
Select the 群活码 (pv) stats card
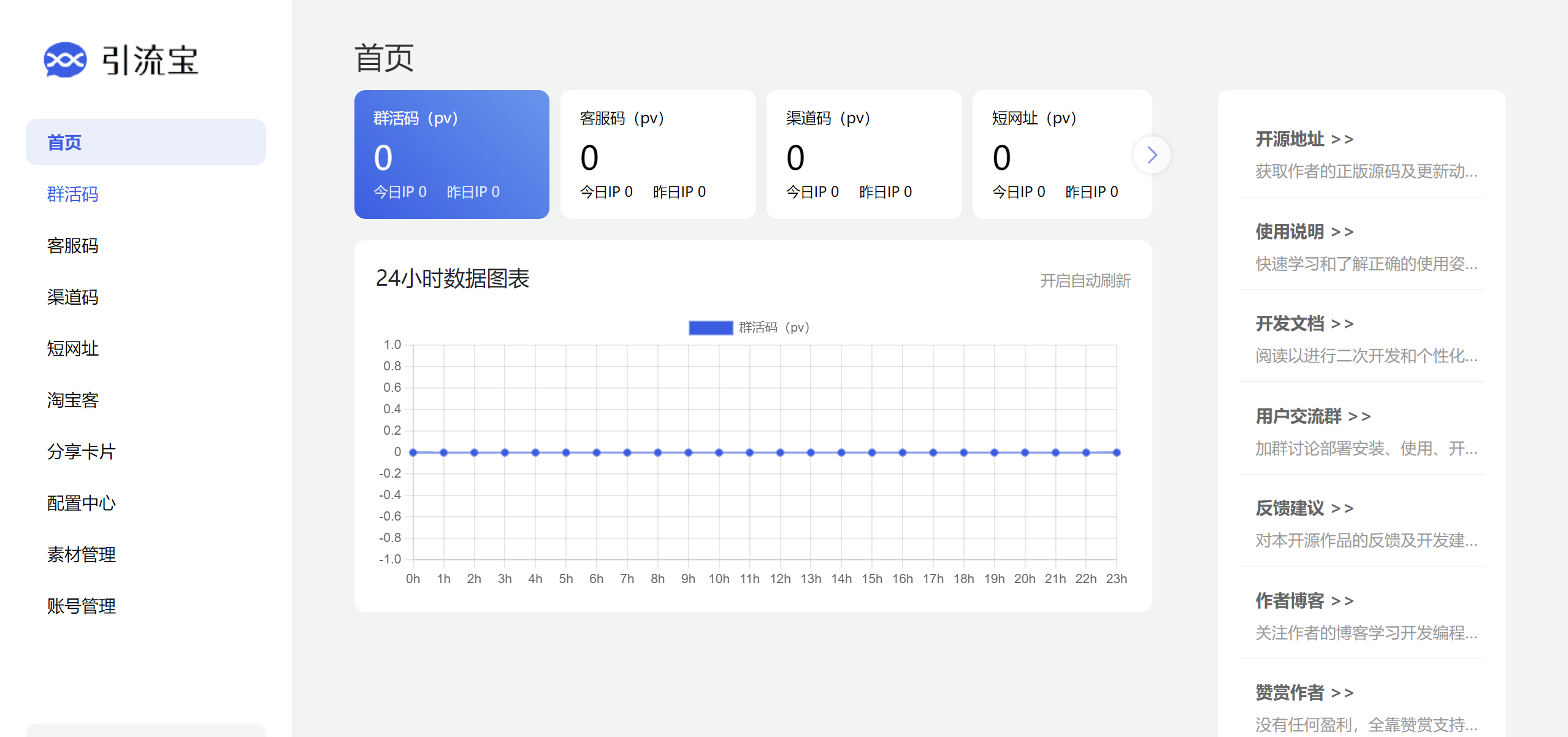(452, 155)
